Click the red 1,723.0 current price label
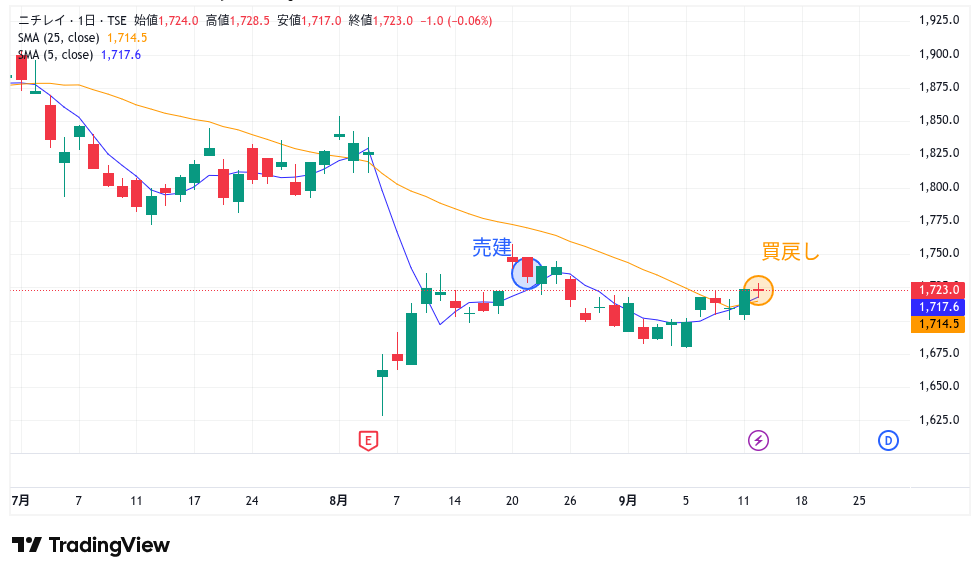The width and height of the screenshot is (980, 575). [x=938, y=290]
